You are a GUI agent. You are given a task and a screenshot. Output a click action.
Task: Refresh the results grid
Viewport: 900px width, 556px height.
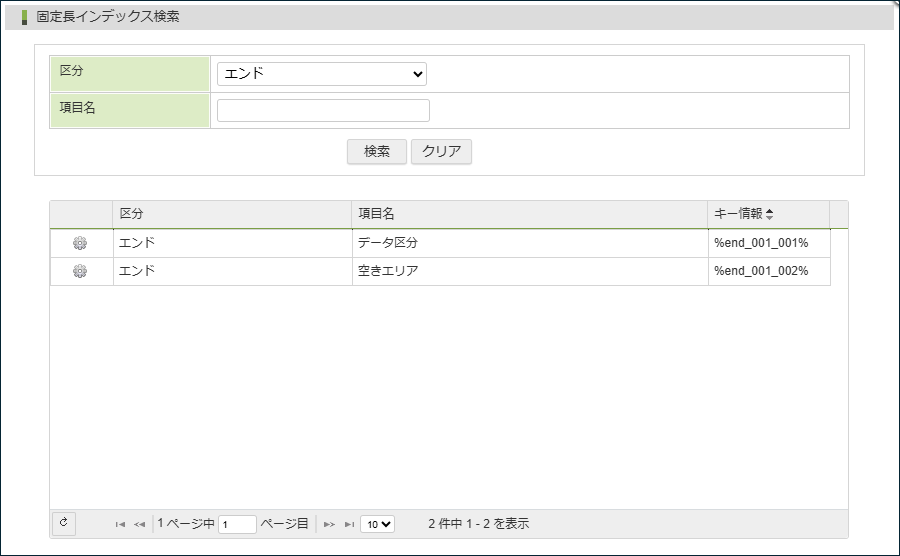(63, 523)
